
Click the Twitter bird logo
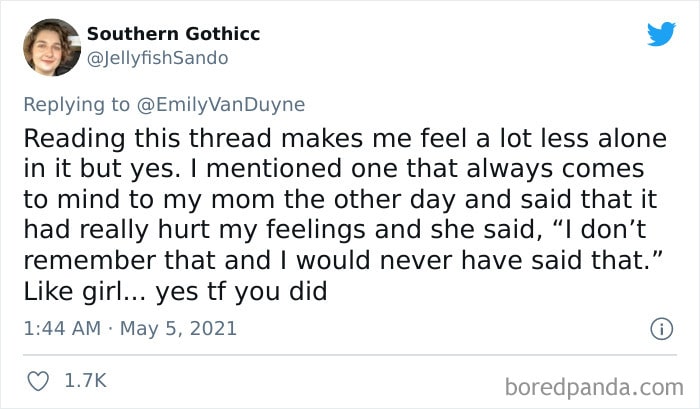[x=661, y=34]
